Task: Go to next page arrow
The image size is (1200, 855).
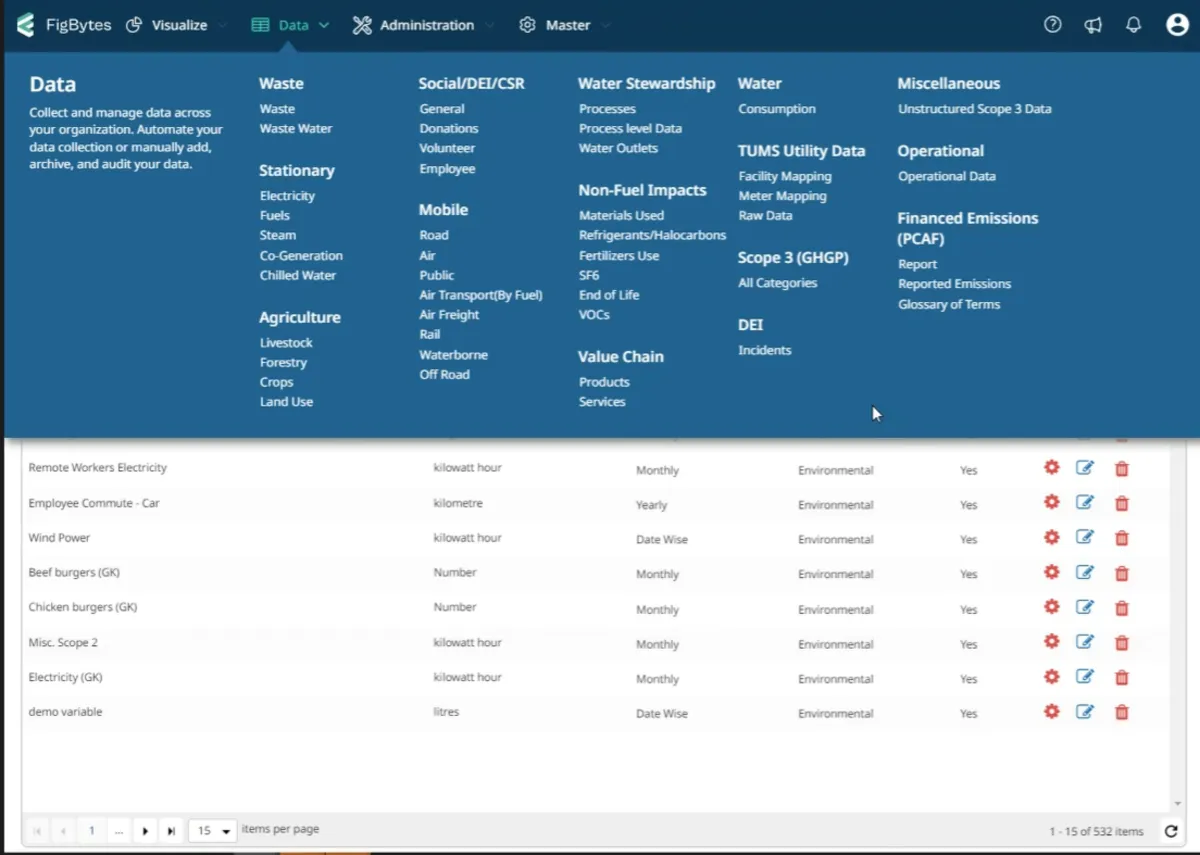Action: (x=145, y=831)
